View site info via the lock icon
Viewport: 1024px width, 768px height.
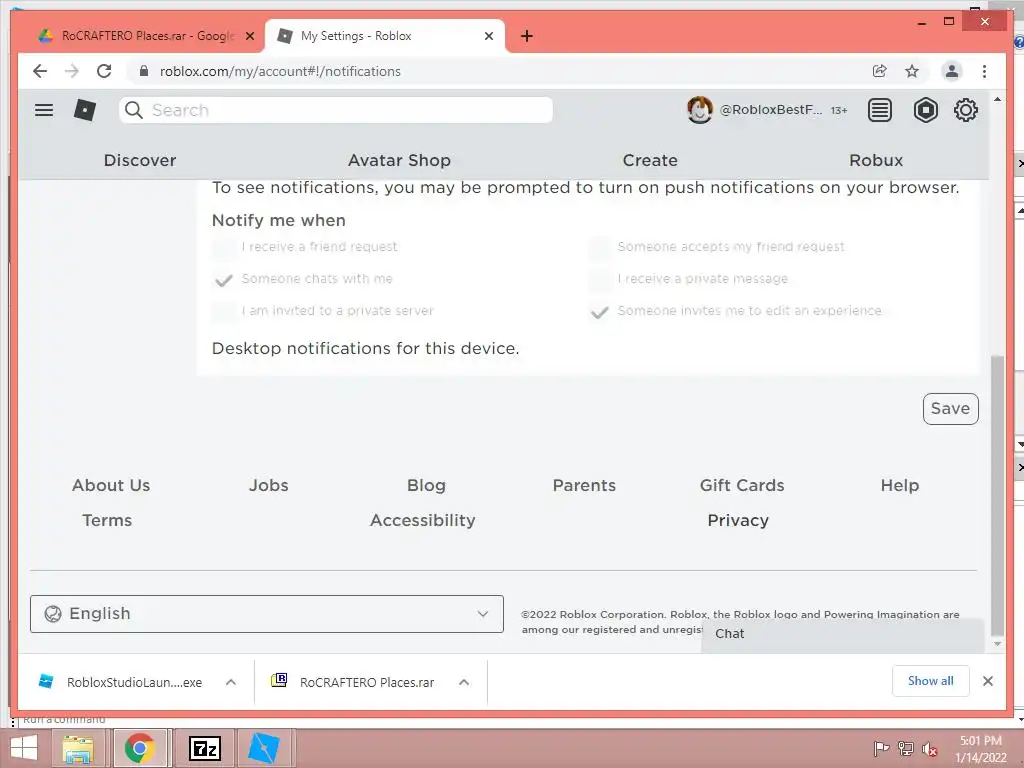tap(144, 71)
